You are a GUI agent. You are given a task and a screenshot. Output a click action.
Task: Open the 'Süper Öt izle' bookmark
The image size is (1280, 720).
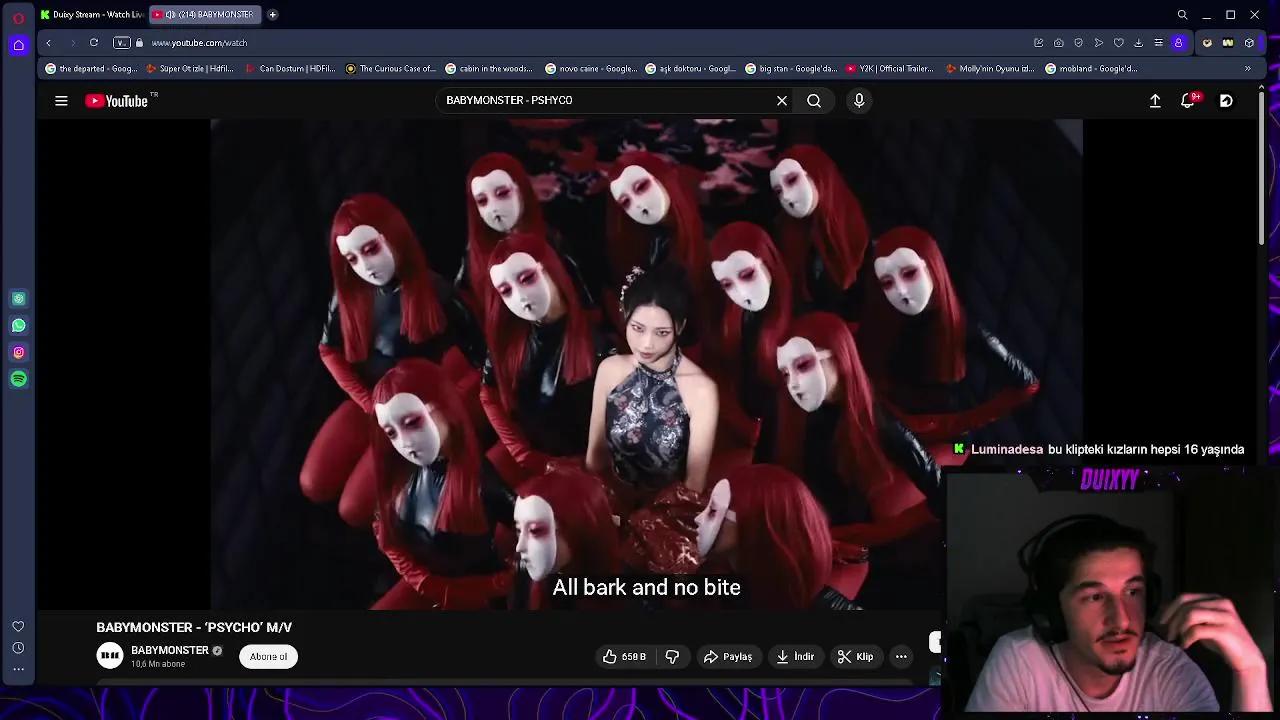click(189, 69)
